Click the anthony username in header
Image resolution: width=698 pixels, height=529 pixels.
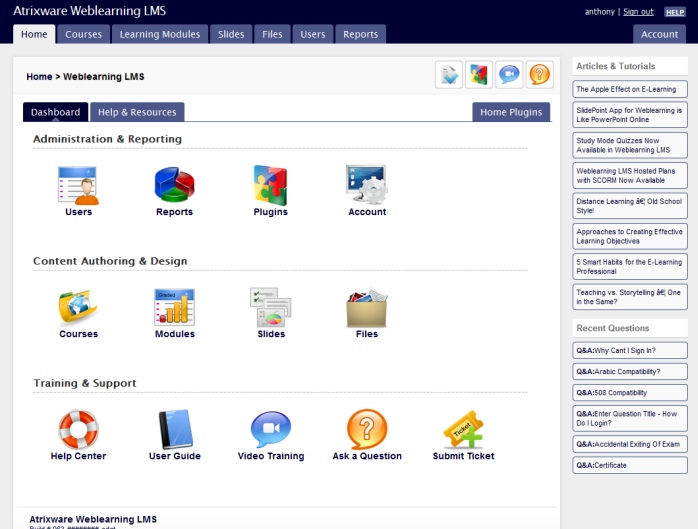(600, 12)
